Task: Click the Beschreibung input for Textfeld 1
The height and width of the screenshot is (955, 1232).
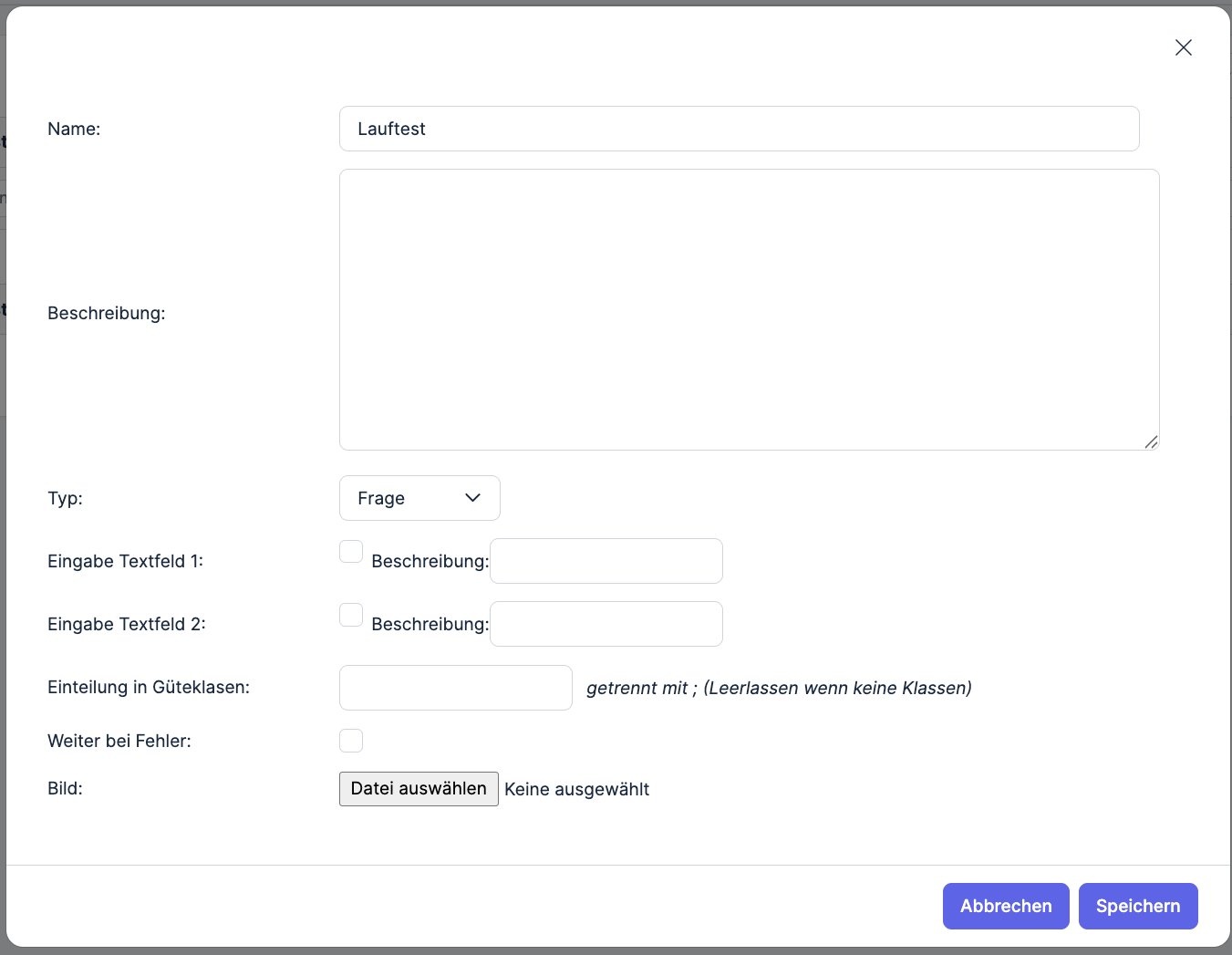Action: (606, 561)
